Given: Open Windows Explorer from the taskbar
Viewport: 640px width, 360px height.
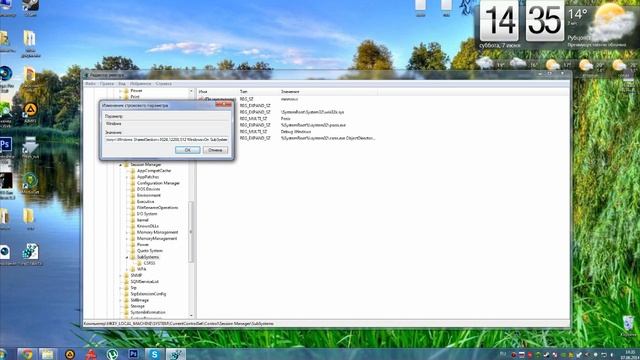Looking at the screenshot, I should 48,354.
